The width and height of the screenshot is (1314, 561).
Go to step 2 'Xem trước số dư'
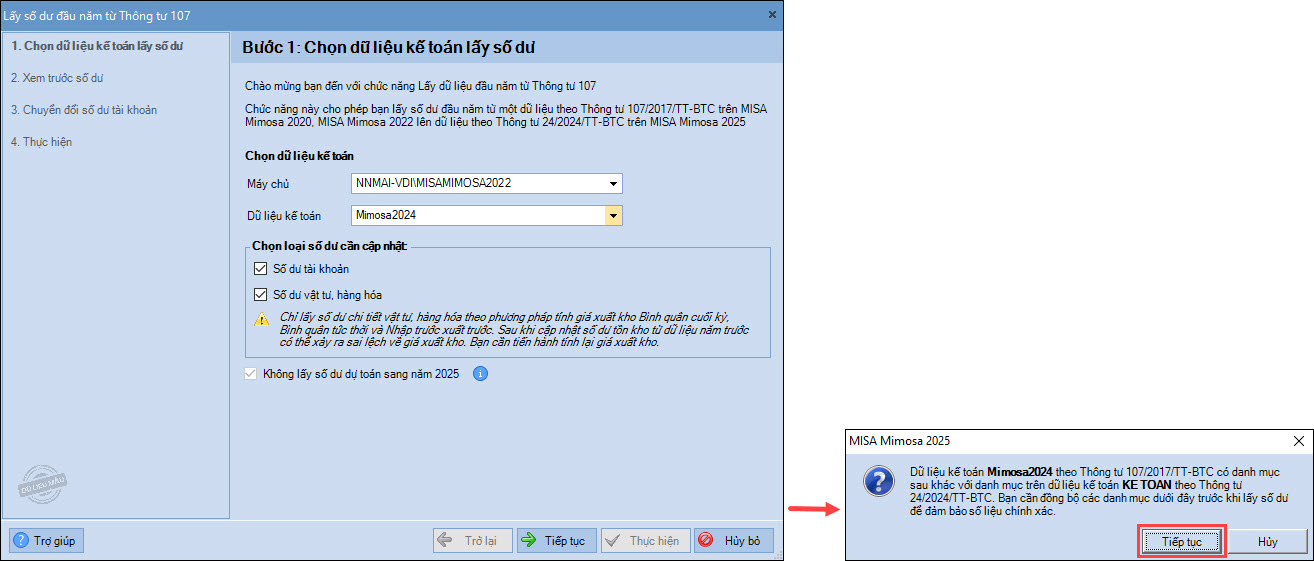tap(57, 78)
